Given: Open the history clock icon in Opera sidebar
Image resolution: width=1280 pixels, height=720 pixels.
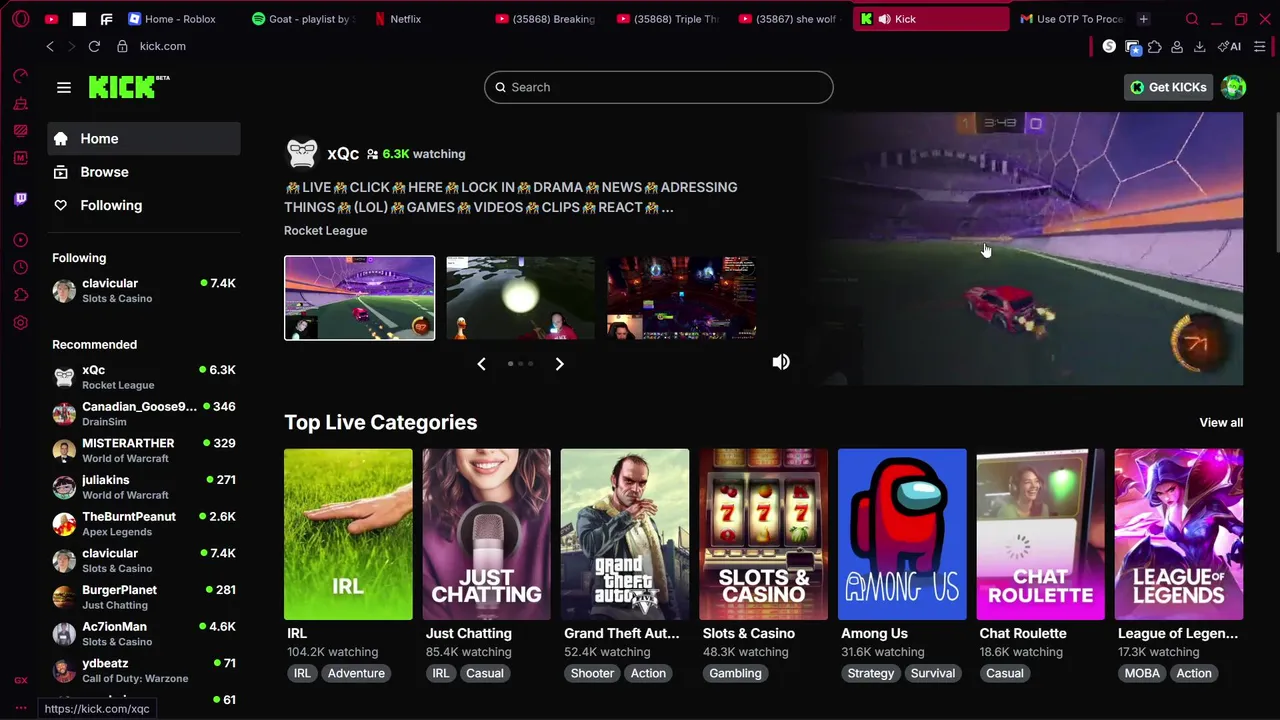Looking at the screenshot, I should point(21,267).
